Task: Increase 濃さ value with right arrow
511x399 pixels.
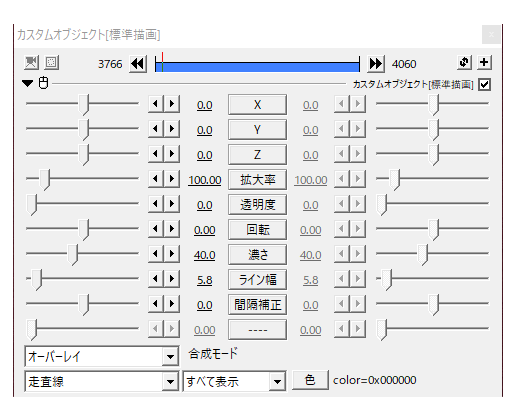Action: pyautogui.click(x=172, y=254)
